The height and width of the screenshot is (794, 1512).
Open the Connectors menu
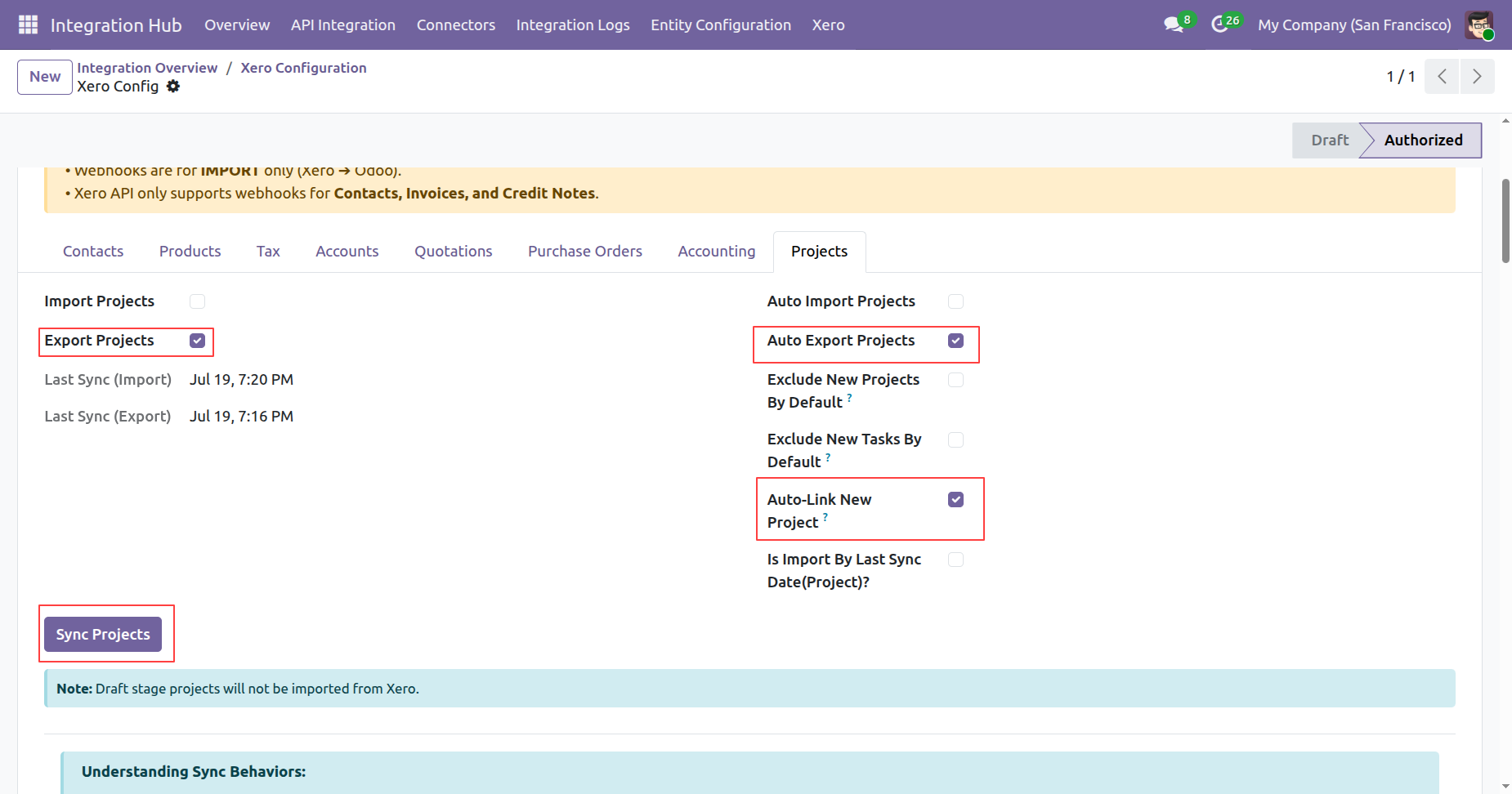tap(456, 25)
